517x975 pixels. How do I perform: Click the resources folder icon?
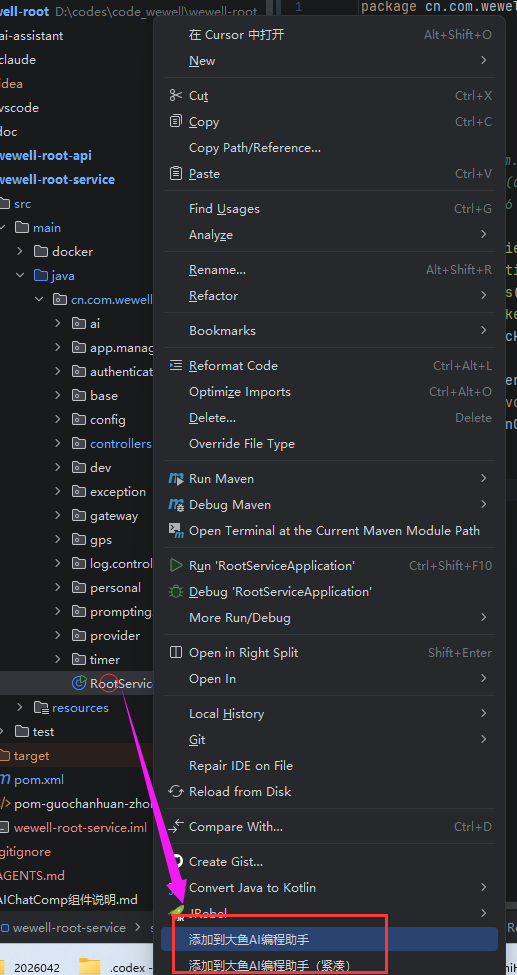click(41, 707)
